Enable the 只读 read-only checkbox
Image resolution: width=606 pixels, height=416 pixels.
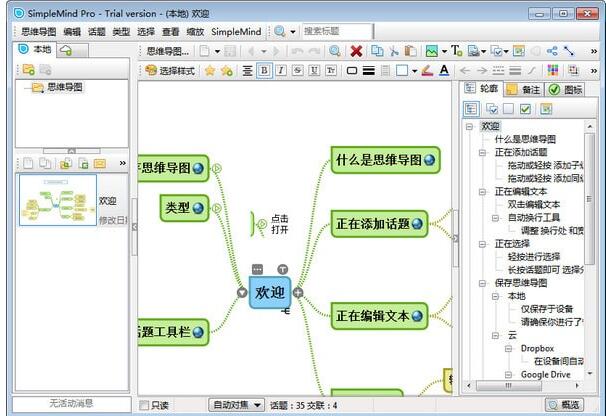click(x=144, y=405)
